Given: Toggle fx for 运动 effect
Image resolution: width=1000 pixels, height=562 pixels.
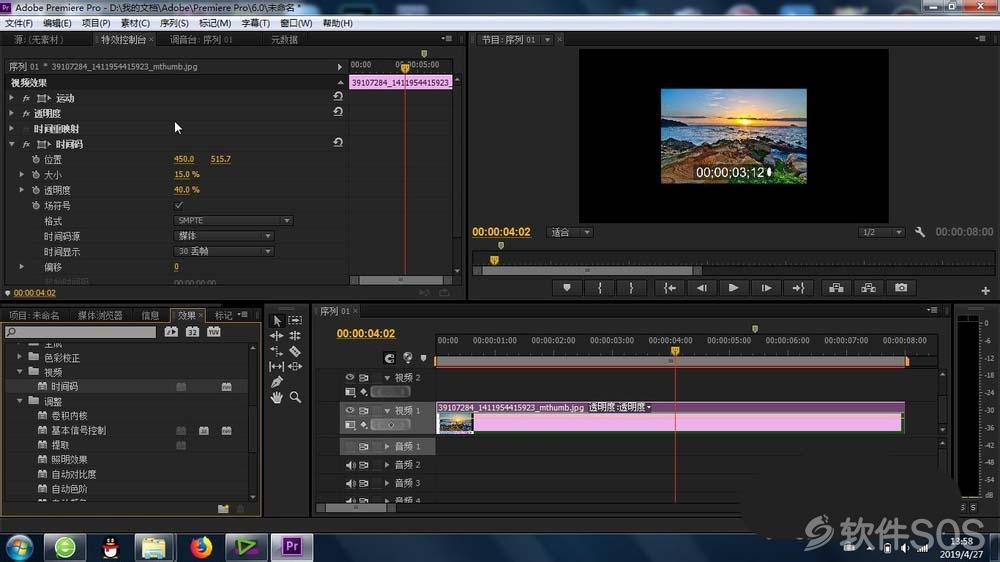Looking at the screenshot, I should tap(26, 98).
